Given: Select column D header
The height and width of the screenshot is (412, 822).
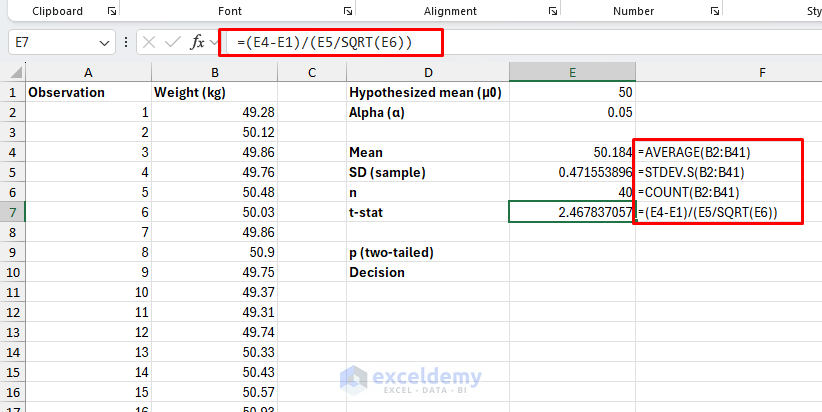Looking at the screenshot, I should coord(428,72).
